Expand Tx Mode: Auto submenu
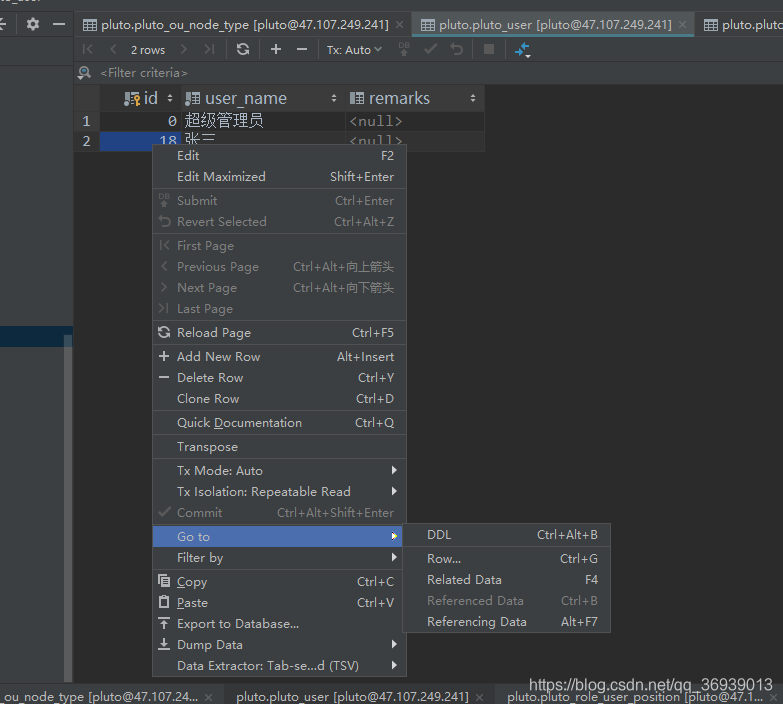 click(x=280, y=470)
